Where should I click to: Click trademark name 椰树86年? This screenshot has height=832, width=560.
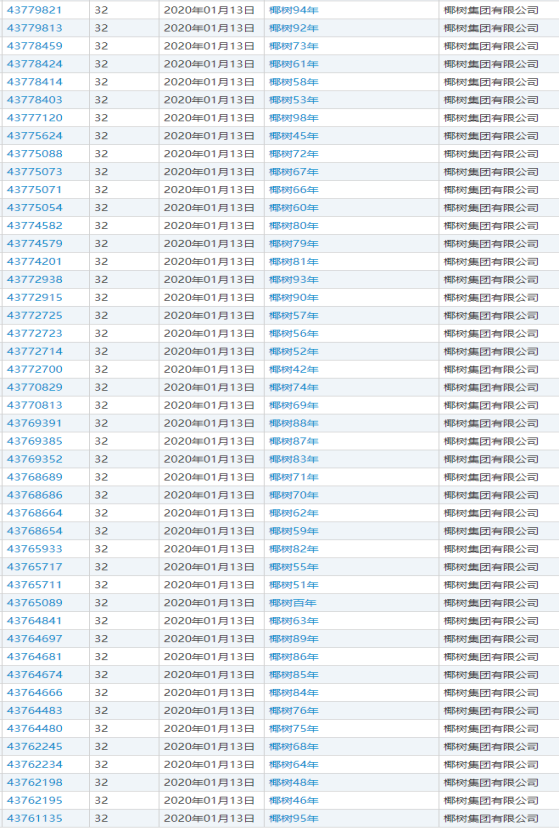[x=294, y=657]
